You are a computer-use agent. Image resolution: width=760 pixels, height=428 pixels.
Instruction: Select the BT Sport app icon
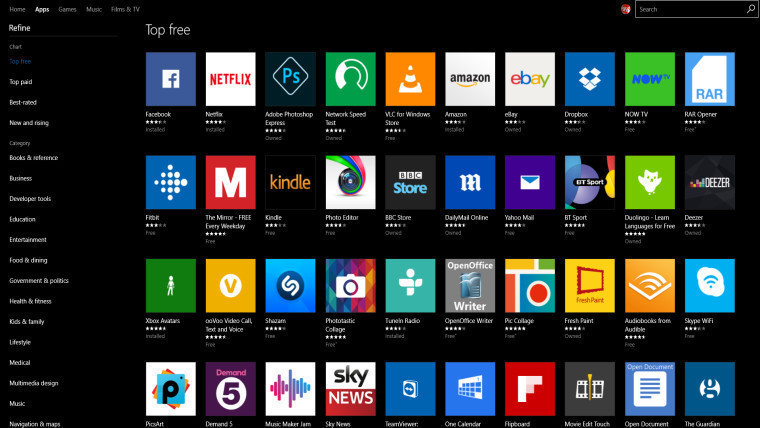click(590, 182)
